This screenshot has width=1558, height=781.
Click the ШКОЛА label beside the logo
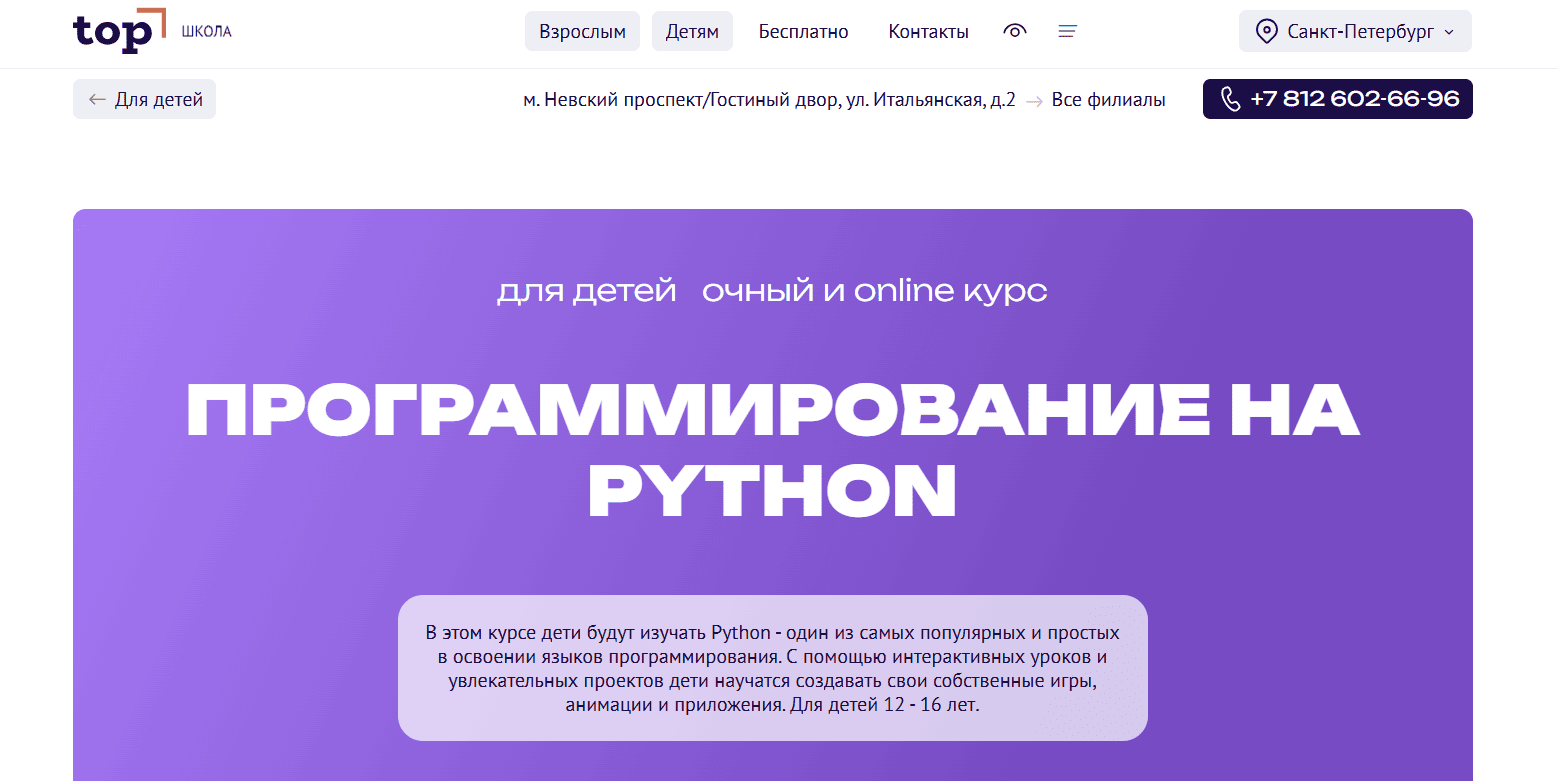pyautogui.click(x=208, y=30)
